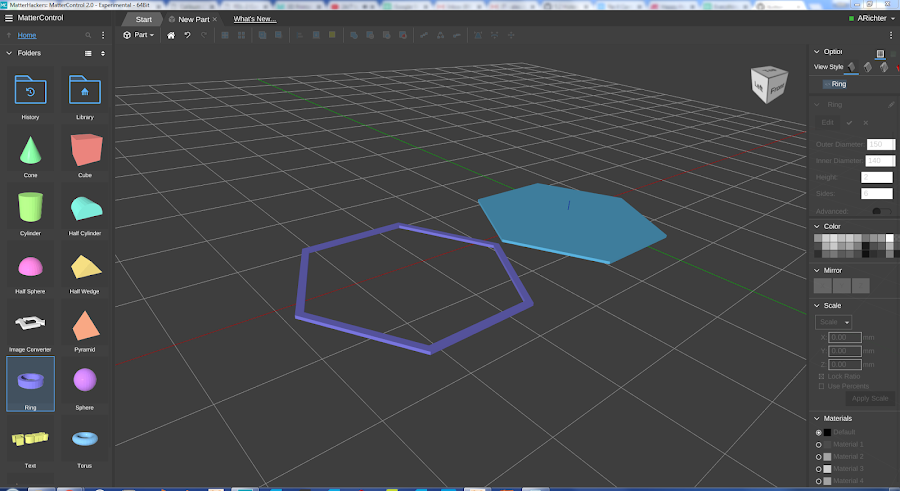This screenshot has height=491, width=900.
Task: Select the Material 3 radio
Action: click(x=818, y=469)
